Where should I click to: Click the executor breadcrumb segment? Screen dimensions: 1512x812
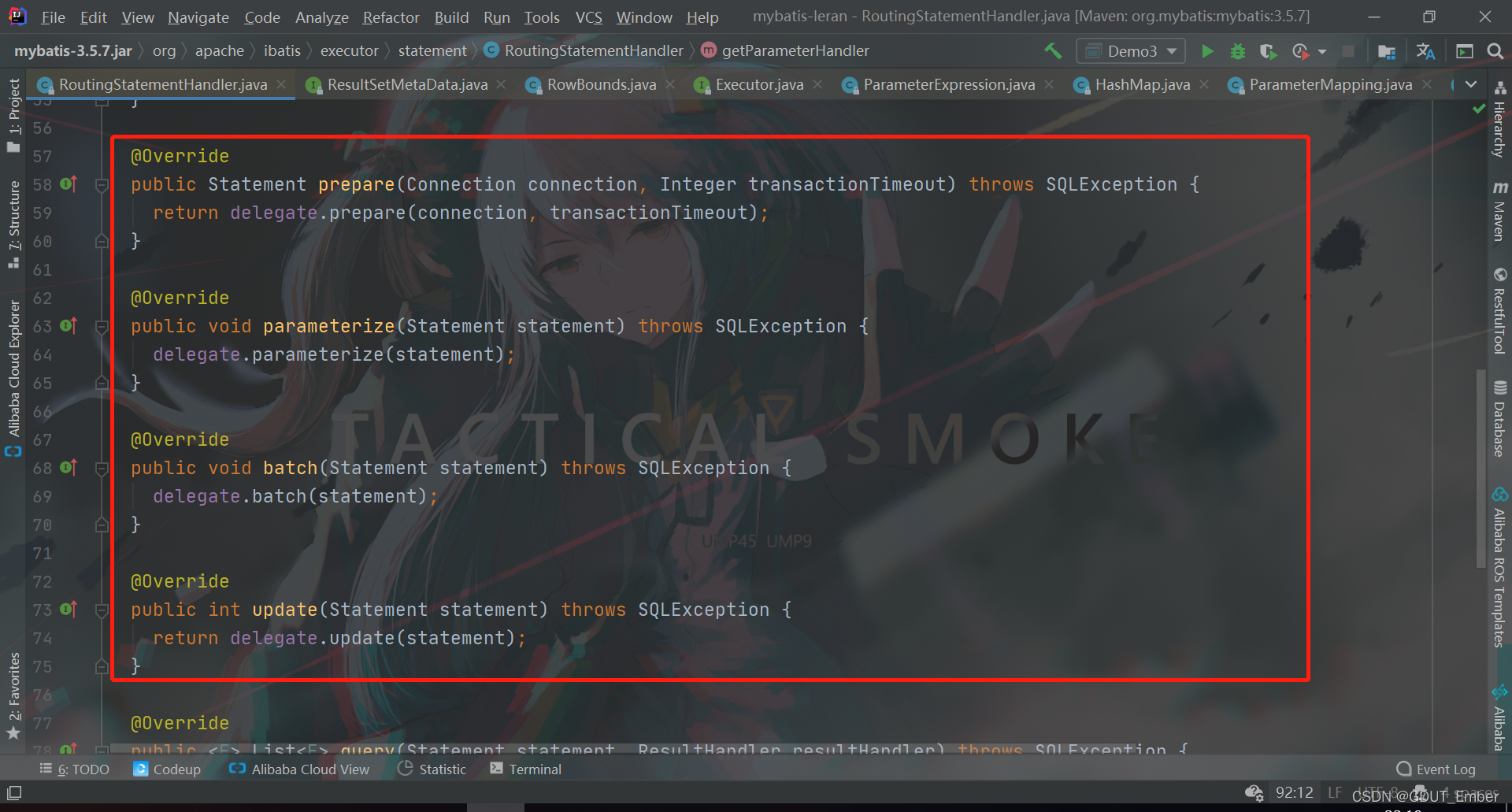coord(349,51)
